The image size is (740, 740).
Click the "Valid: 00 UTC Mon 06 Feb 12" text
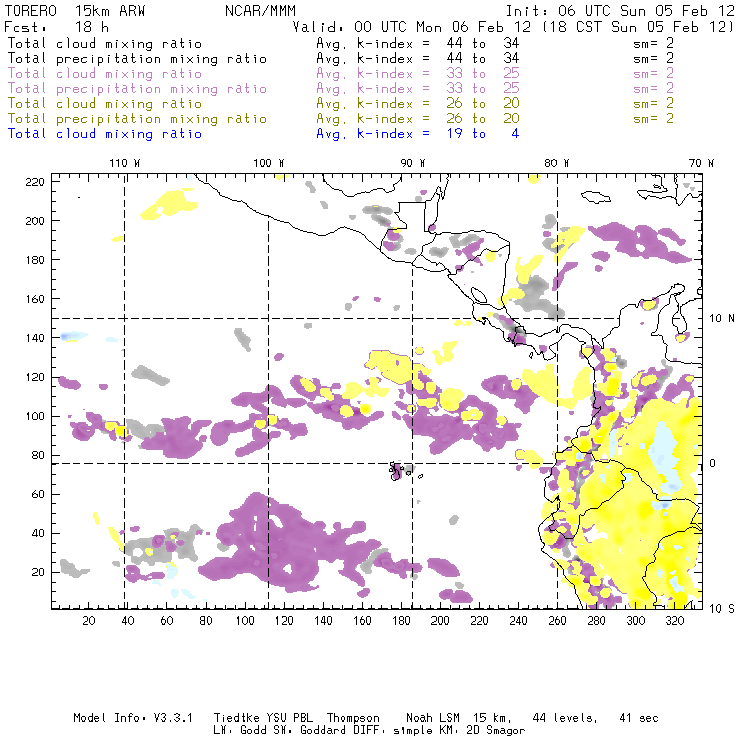[x=412, y=27]
